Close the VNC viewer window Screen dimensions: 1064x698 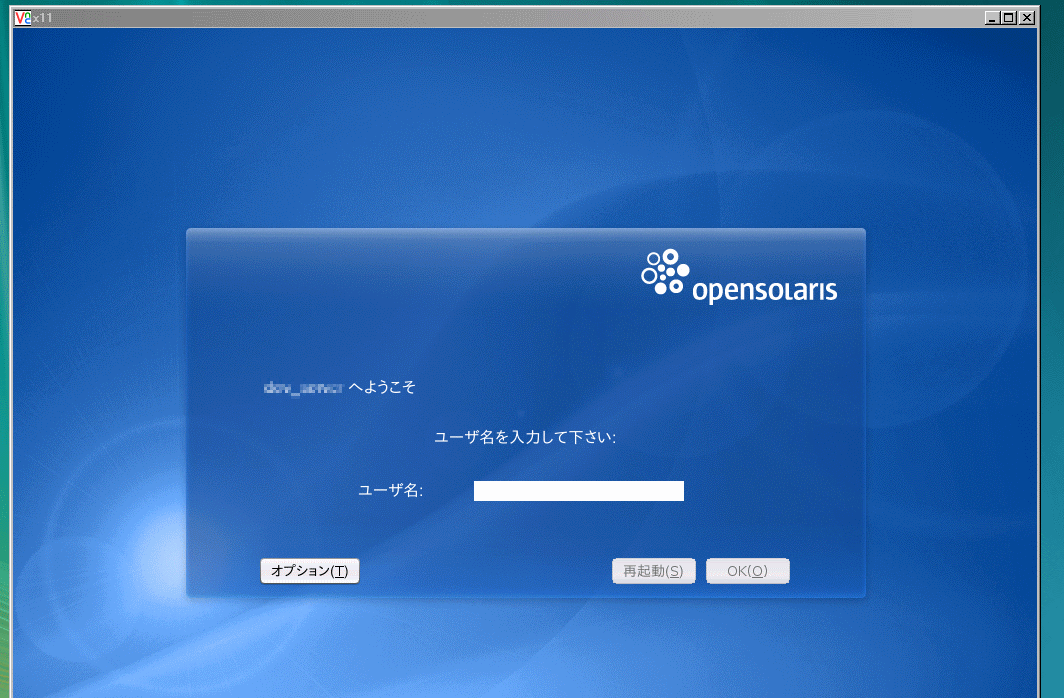pos(1026,18)
